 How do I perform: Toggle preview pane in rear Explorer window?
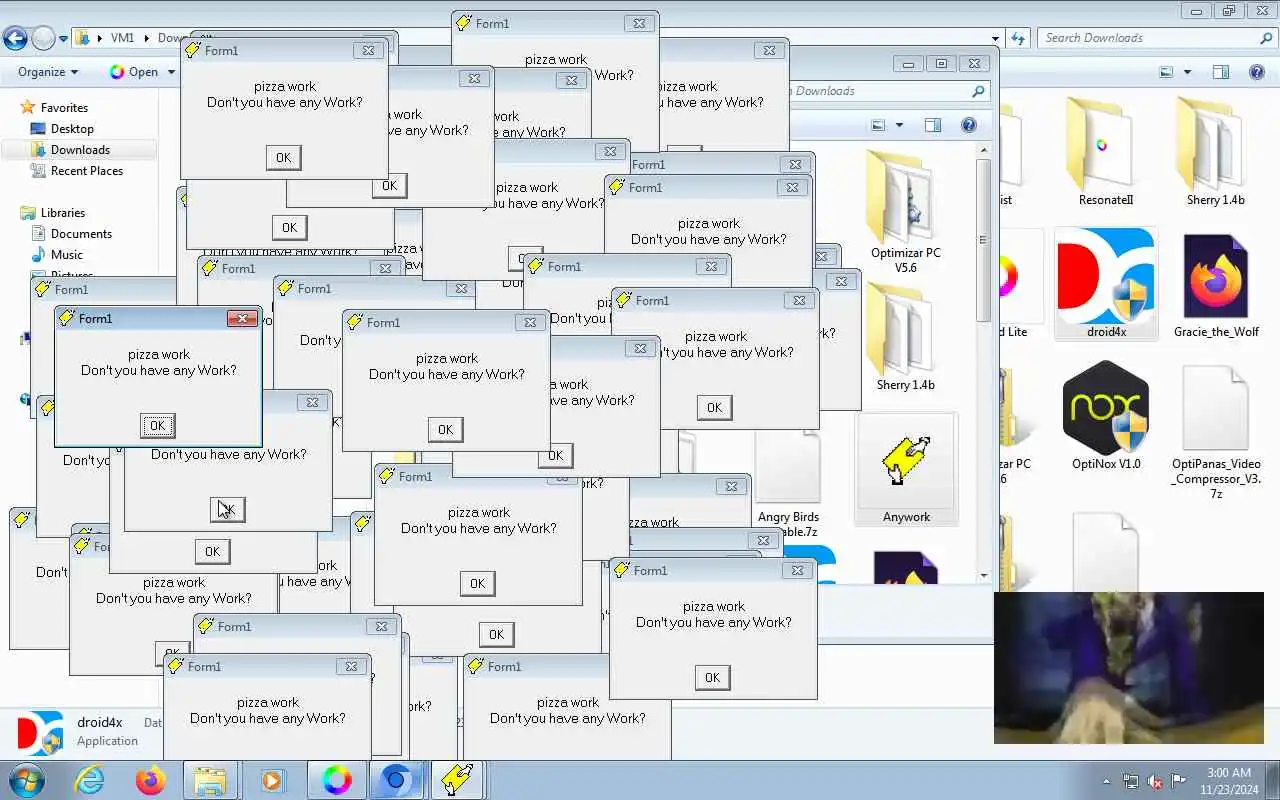1221,72
